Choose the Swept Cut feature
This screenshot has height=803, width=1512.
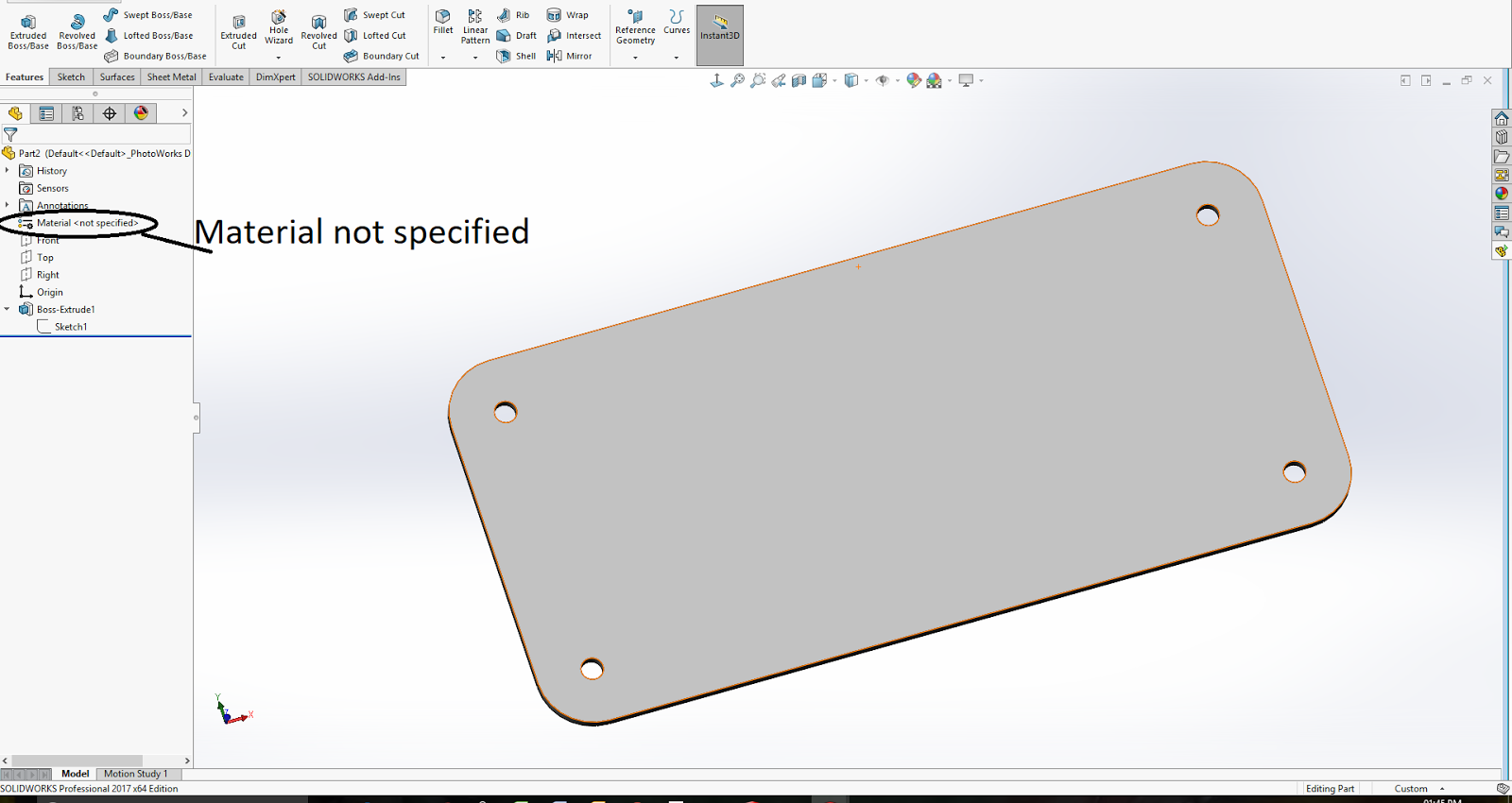coord(374,15)
